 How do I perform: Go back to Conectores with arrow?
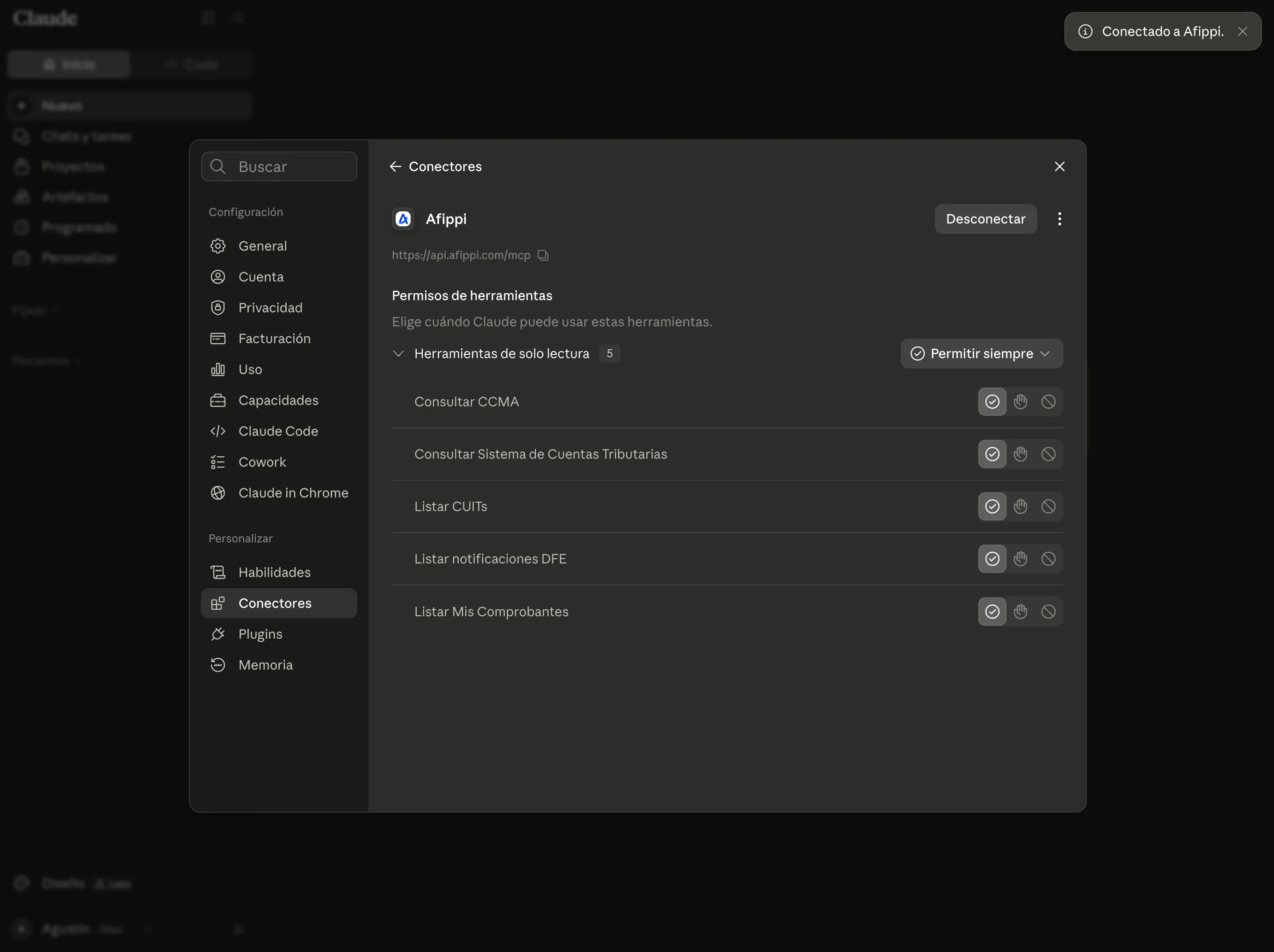click(396, 166)
